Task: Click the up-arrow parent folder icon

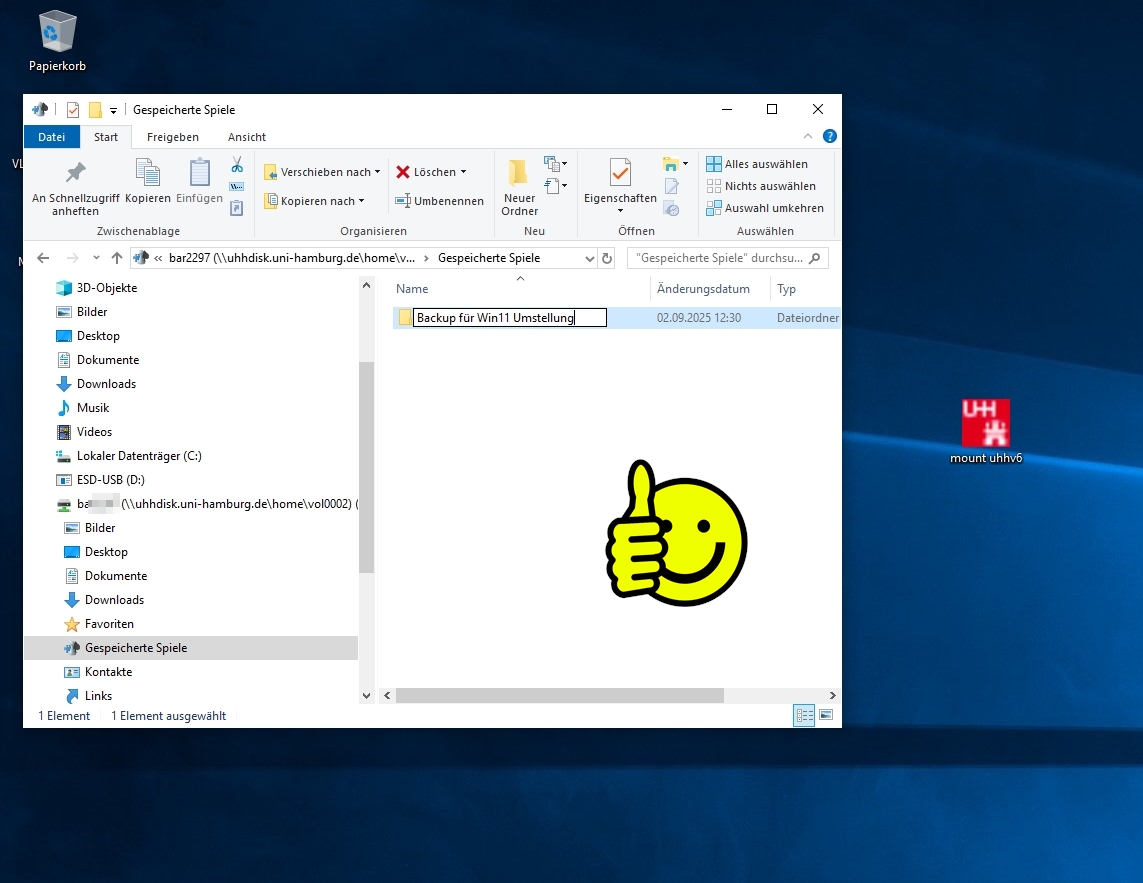Action: (x=117, y=258)
